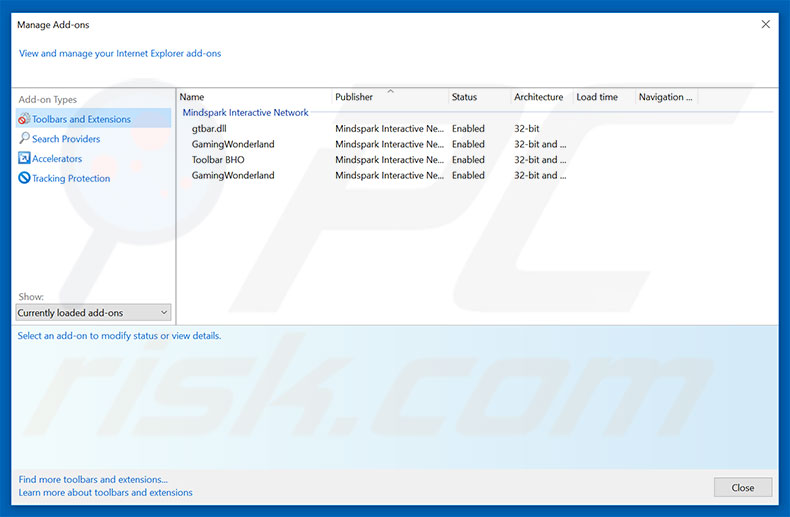Click Enabled status in Toolbar BHO row

tap(468, 160)
